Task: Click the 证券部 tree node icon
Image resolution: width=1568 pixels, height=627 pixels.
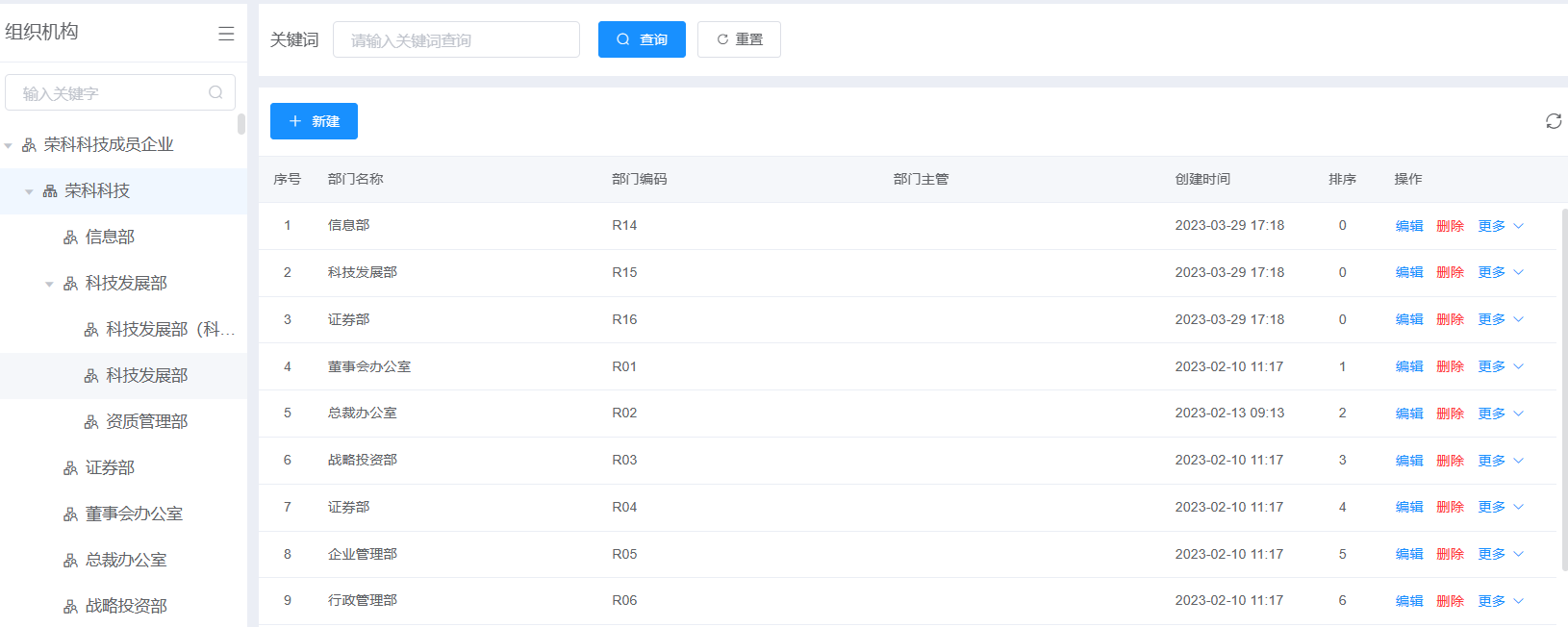Action: coord(70,468)
